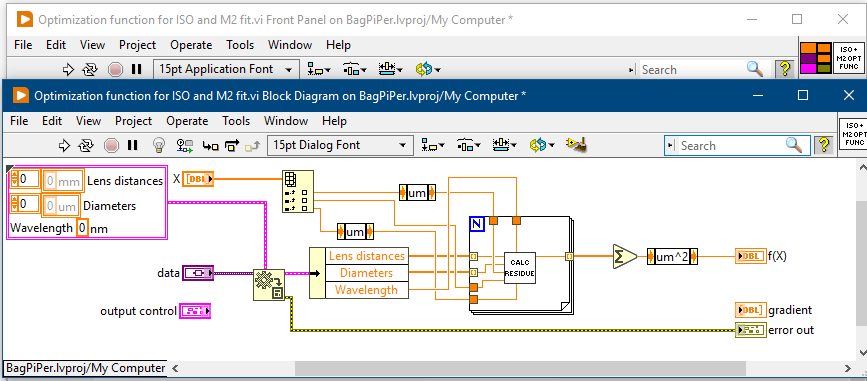Open the Tools menu in Block Diagram window
Image resolution: width=867 pixels, height=381 pixels.
(236, 121)
